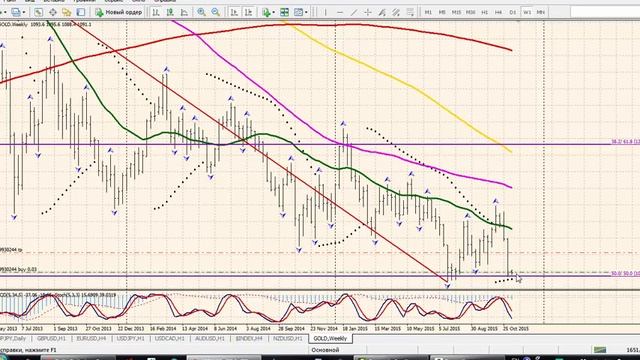This screenshot has height=360, width=640.
Task: Click the 1 Sep 2013 date label
Action: pyautogui.click(x=65, y=328)
